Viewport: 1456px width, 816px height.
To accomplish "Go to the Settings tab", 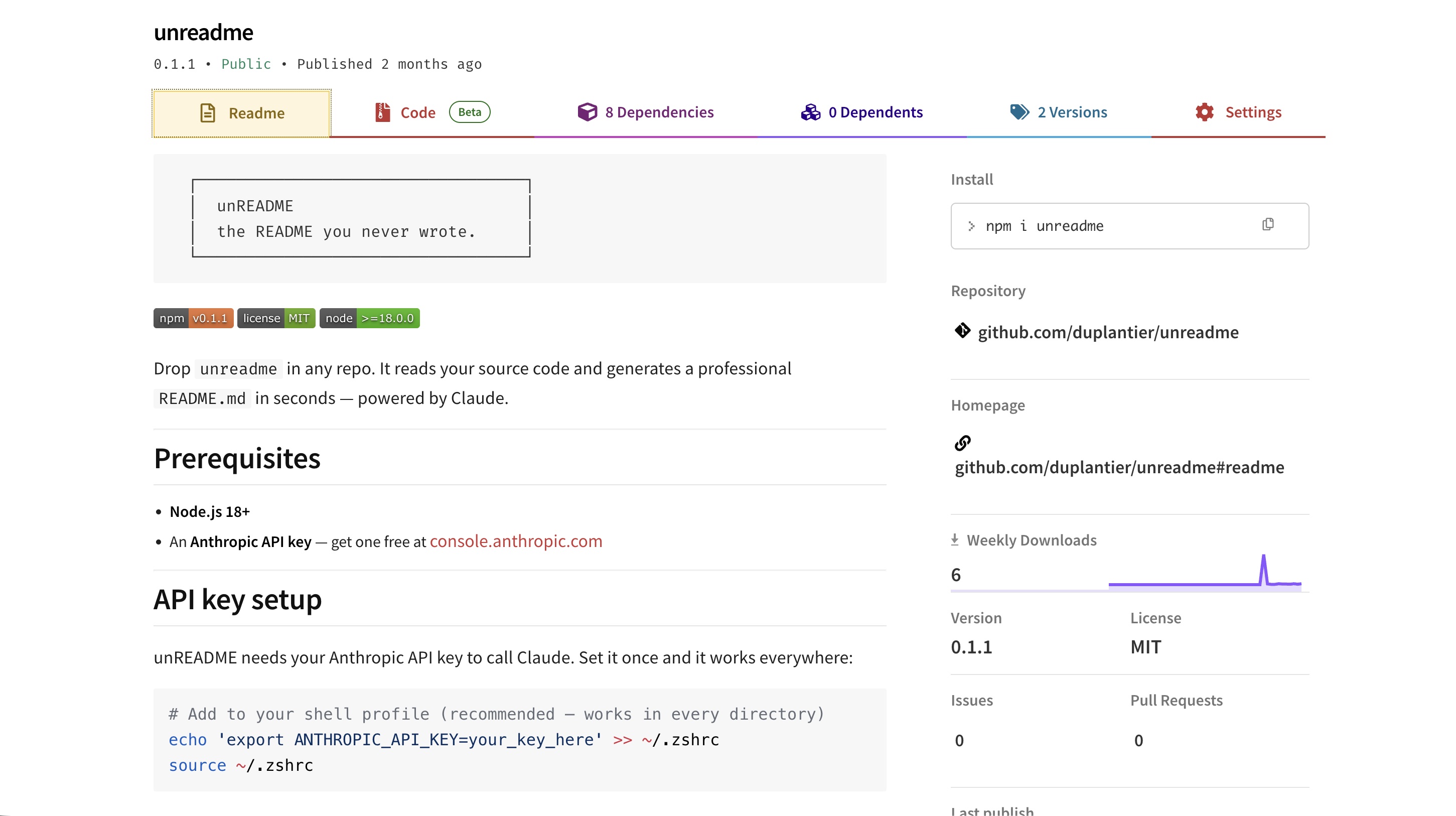I will coord(1238,112).
